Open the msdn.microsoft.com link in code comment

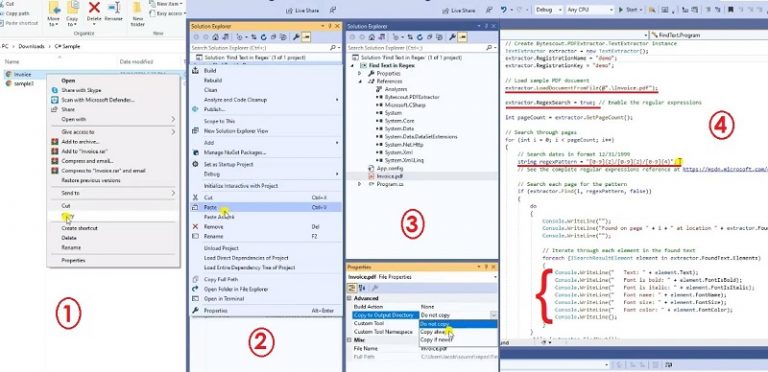point(725,169)
